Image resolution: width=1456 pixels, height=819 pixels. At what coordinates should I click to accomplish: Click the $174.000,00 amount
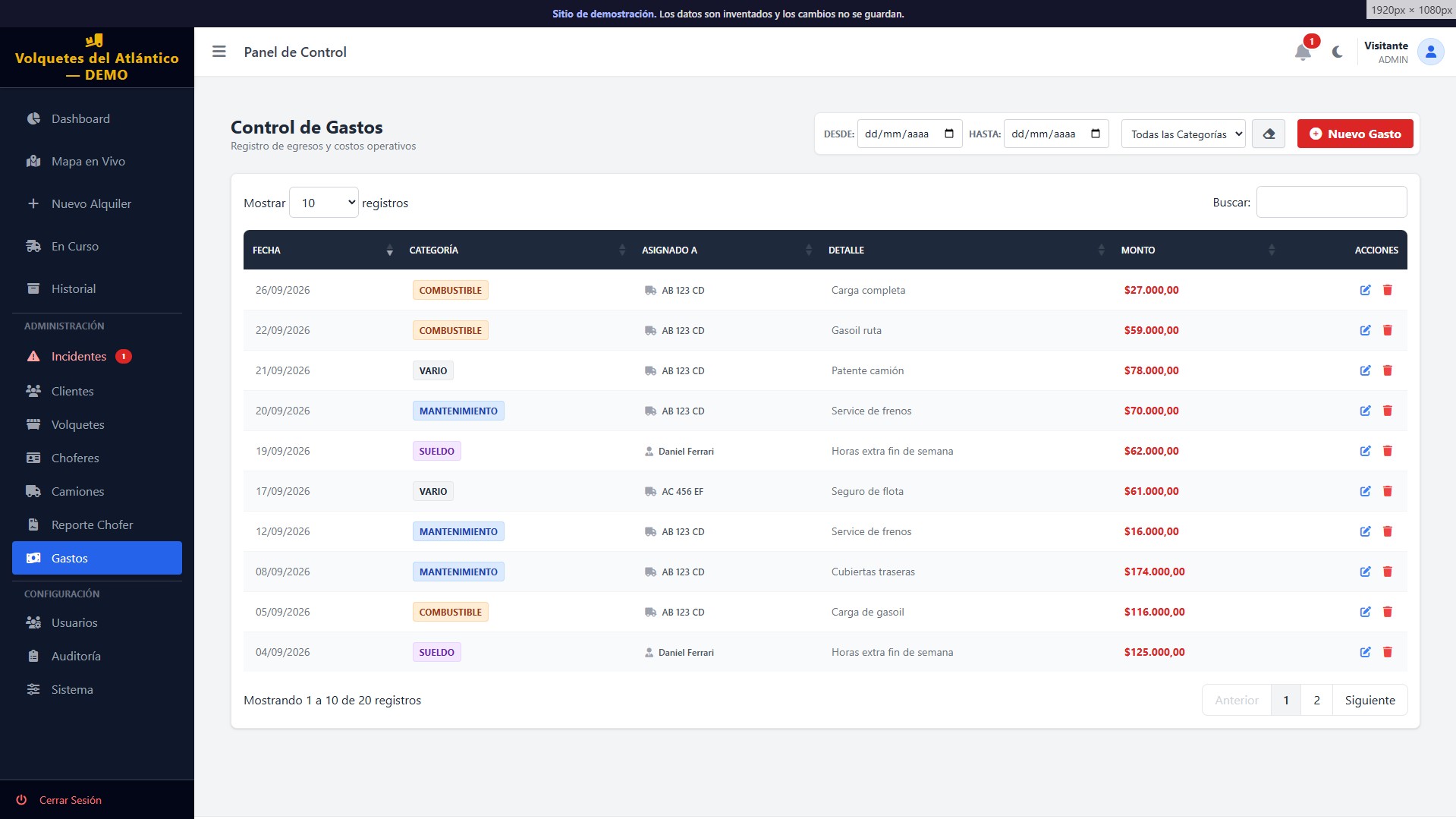tap(1154, 572)
